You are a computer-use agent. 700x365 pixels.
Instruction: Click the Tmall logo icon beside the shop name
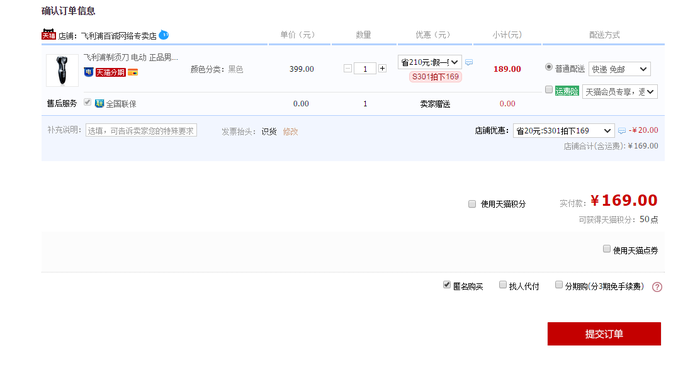(49, 35)
